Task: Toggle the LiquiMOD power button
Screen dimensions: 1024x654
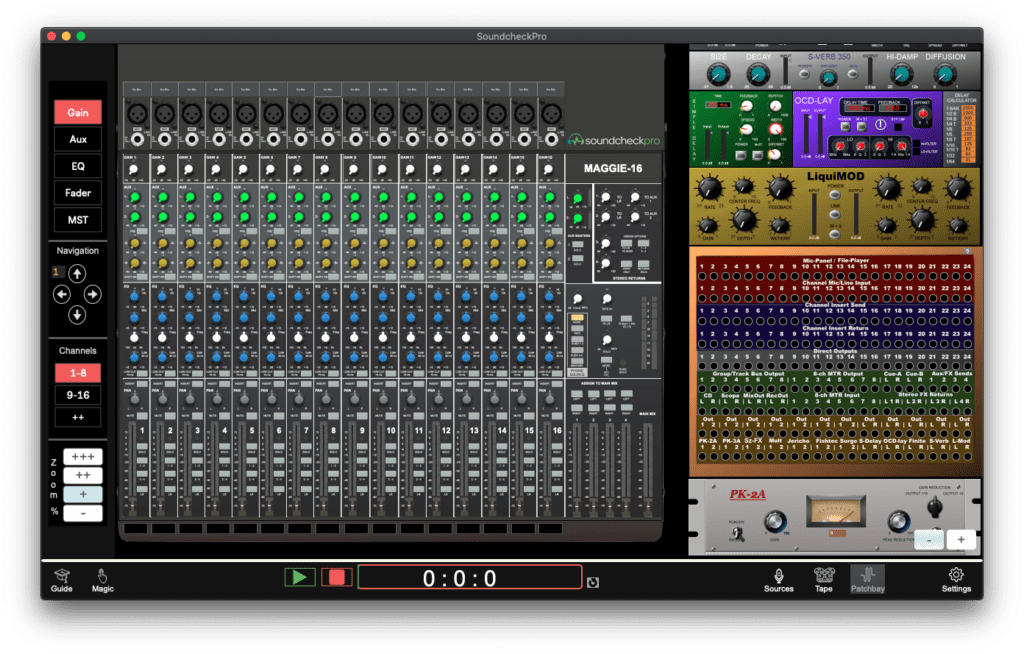Action: tap(835, 195)
